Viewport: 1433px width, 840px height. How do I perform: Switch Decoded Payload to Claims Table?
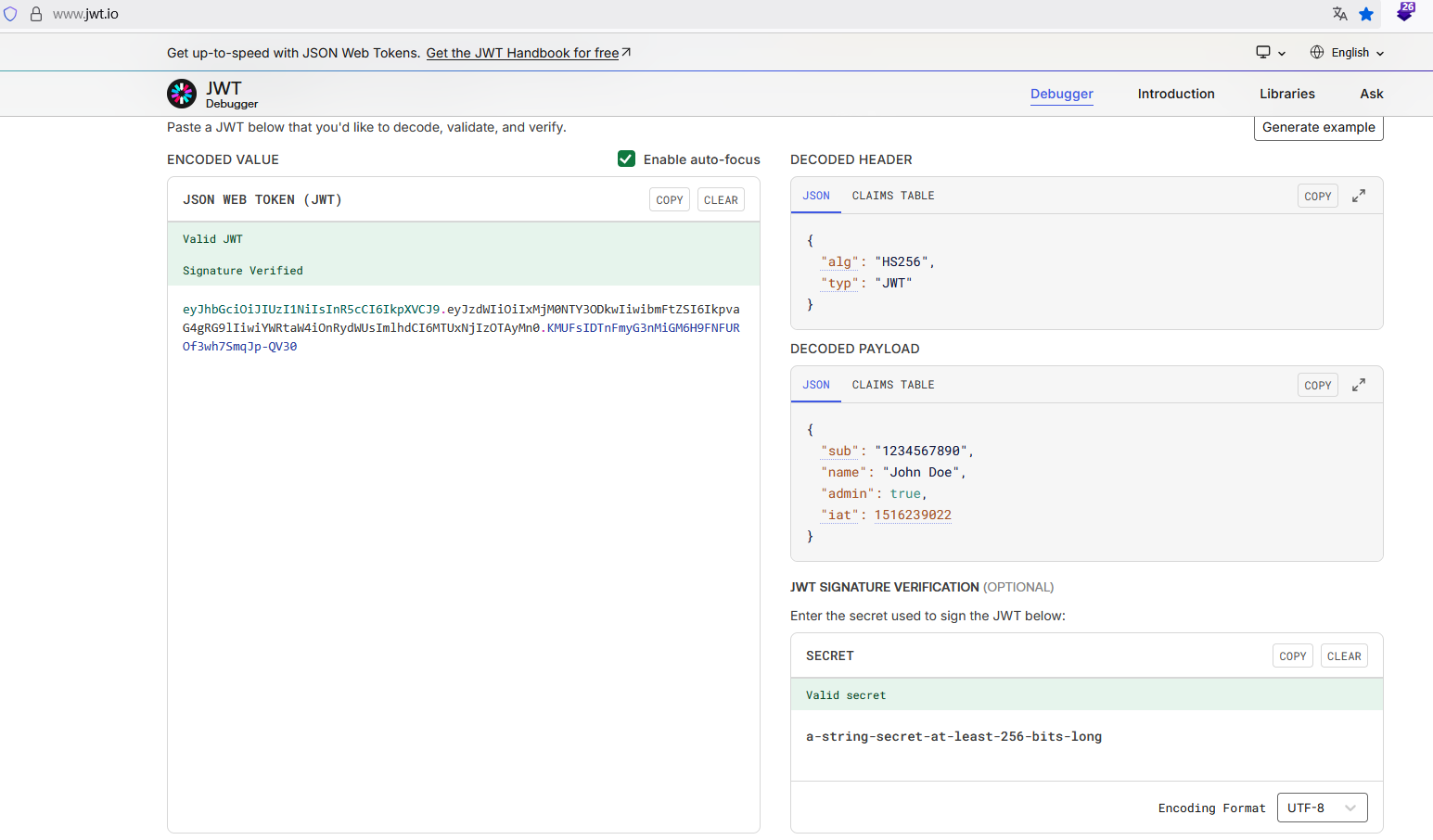[893, 385]
